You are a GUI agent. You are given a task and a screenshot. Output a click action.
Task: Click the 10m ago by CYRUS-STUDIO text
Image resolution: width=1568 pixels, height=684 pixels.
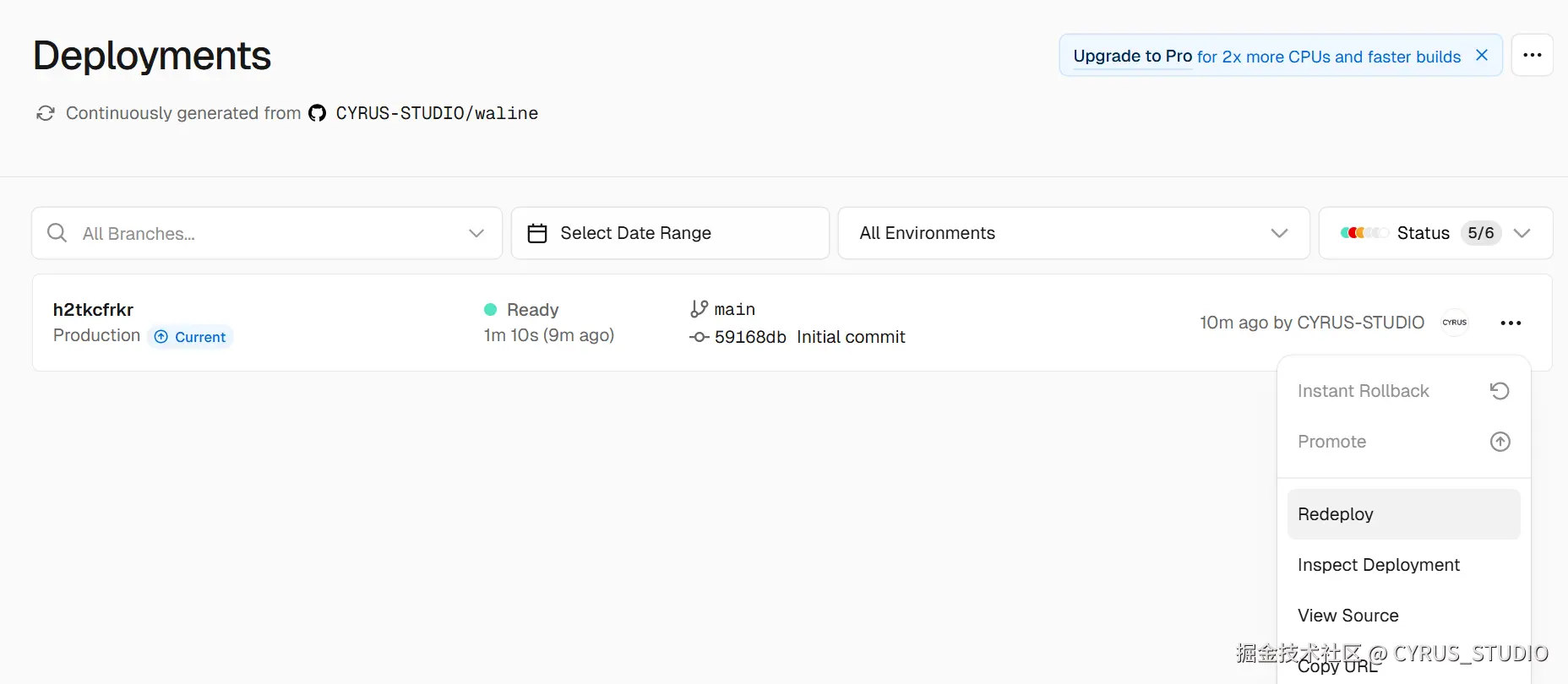pos(1312,323)
